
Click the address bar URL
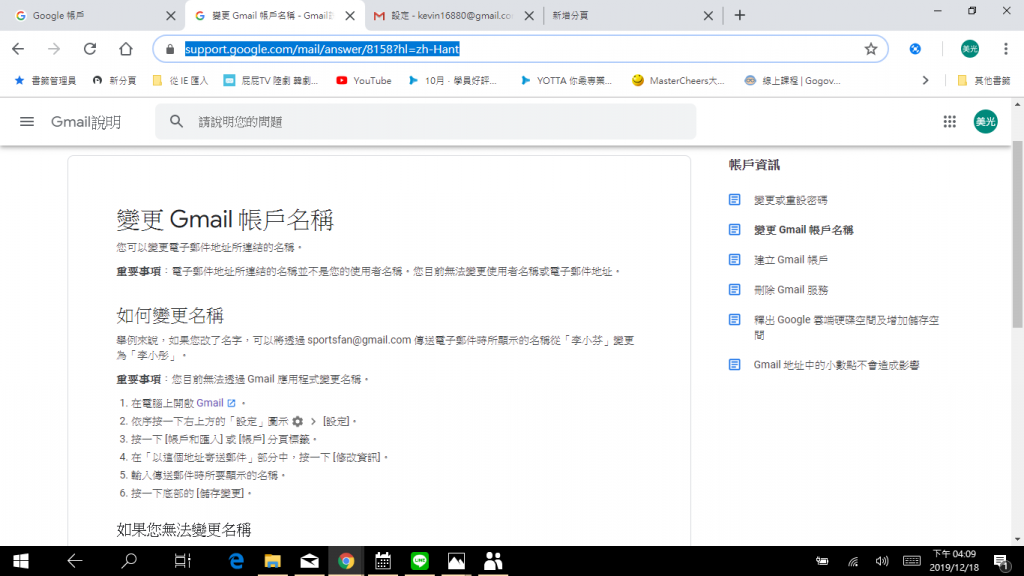[x=322, y=49]
